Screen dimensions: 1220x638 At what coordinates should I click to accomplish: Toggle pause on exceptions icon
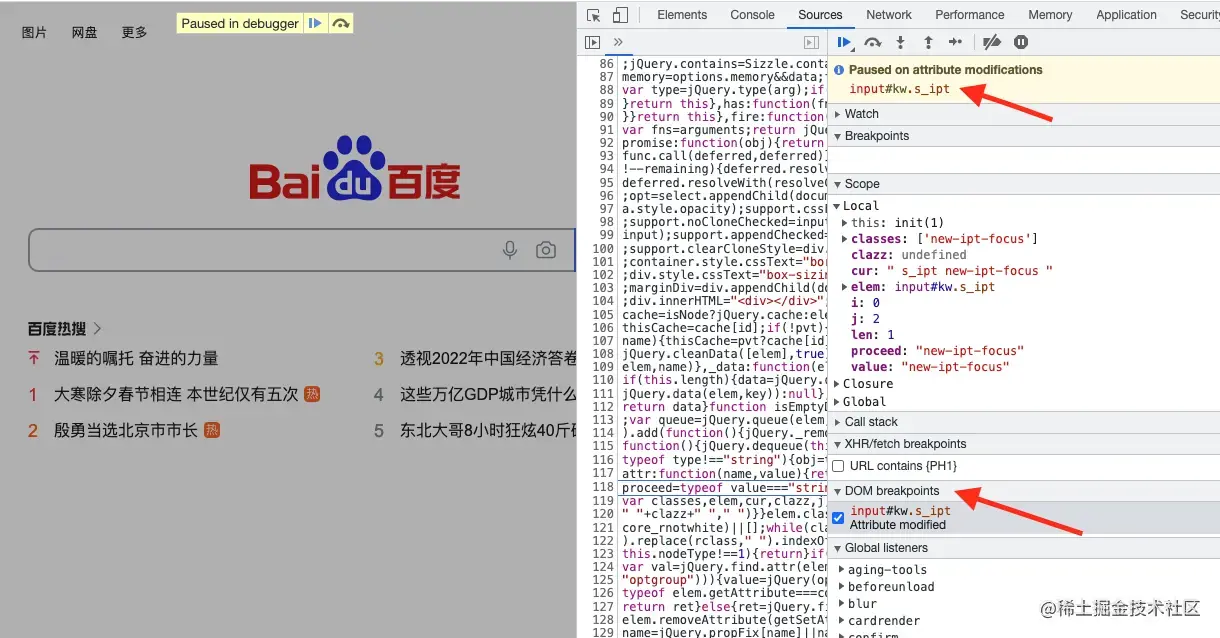pyautogui.click(x=1021, y=42)
